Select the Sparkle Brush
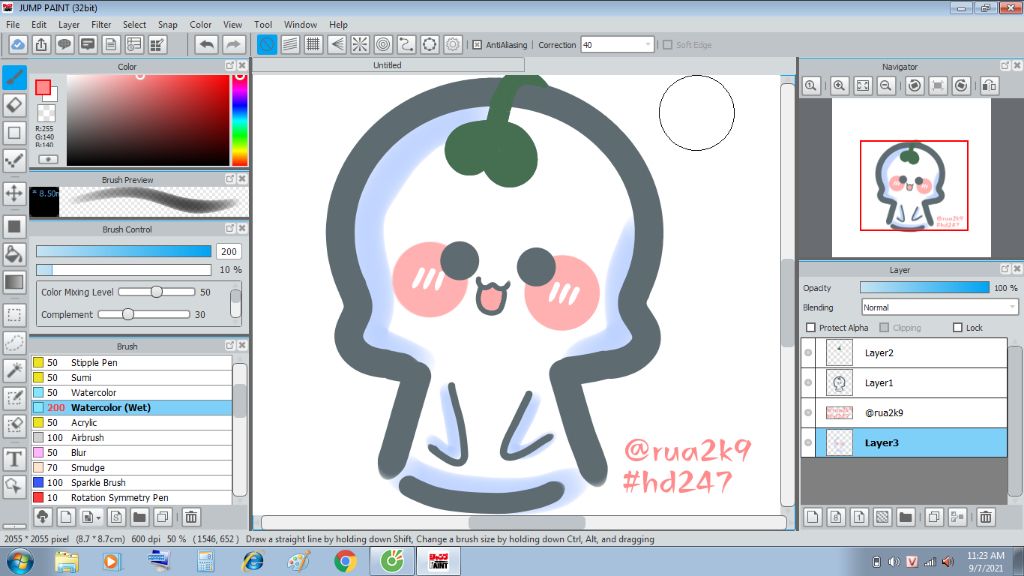 (x=131, y=483)
